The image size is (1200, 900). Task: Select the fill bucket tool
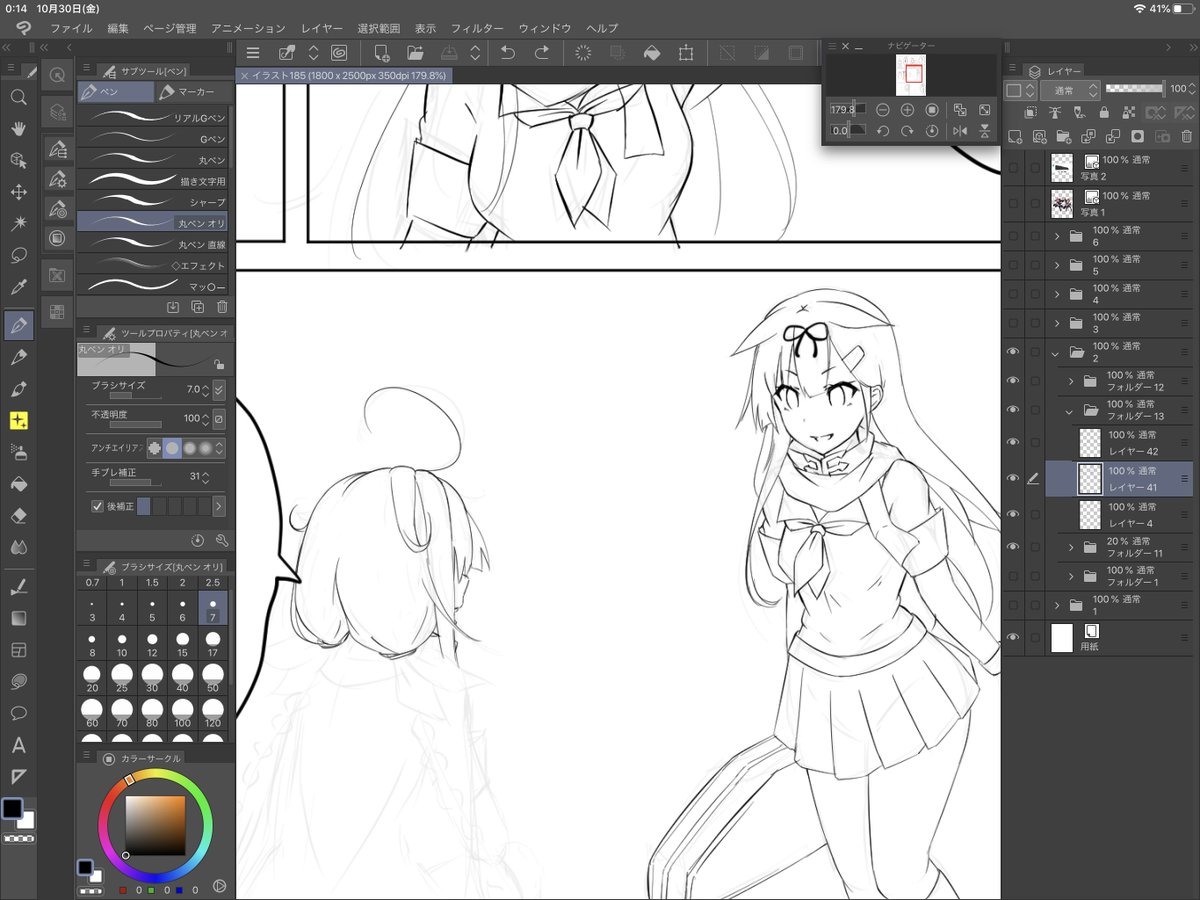click(18, 484)
